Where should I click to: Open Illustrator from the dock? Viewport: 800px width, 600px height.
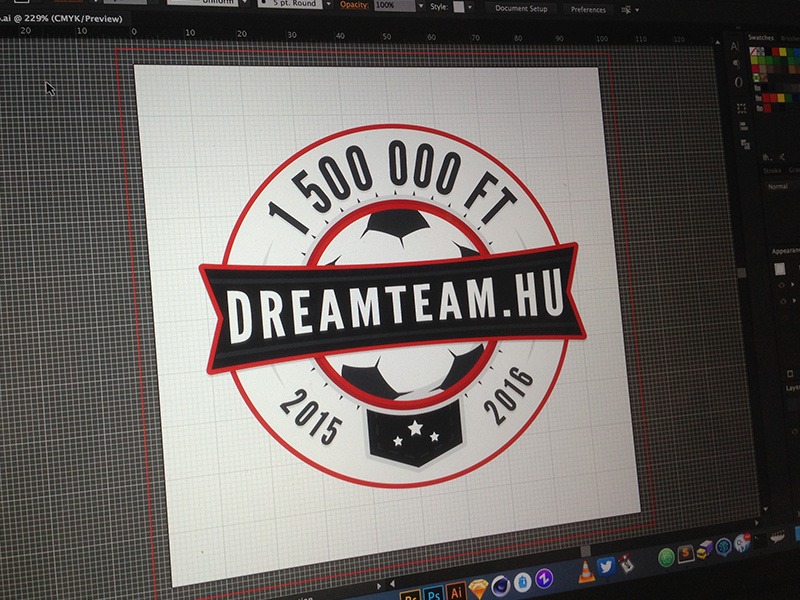coord(456,591)
